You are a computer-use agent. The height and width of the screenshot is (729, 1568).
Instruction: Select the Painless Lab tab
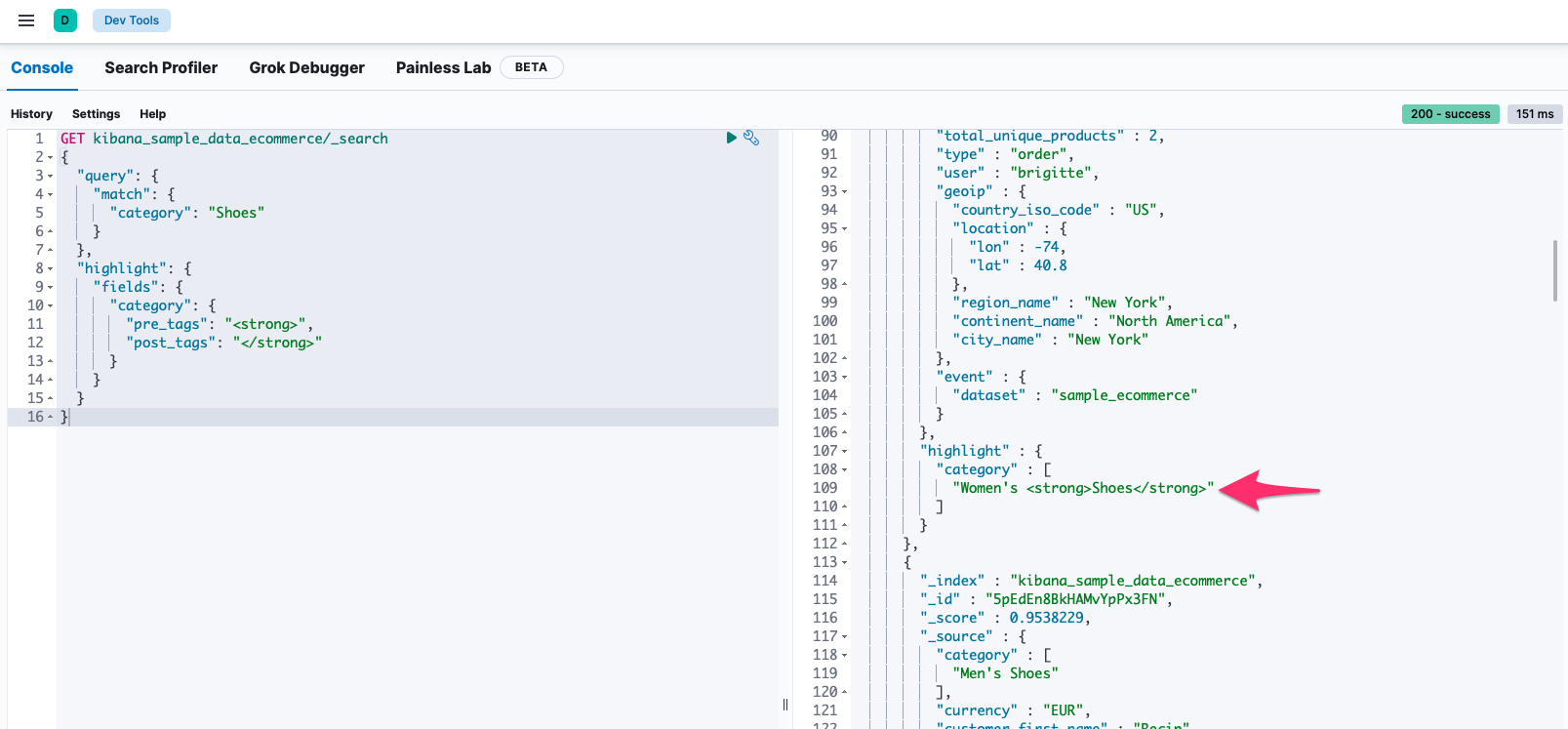tap(443, 67)
